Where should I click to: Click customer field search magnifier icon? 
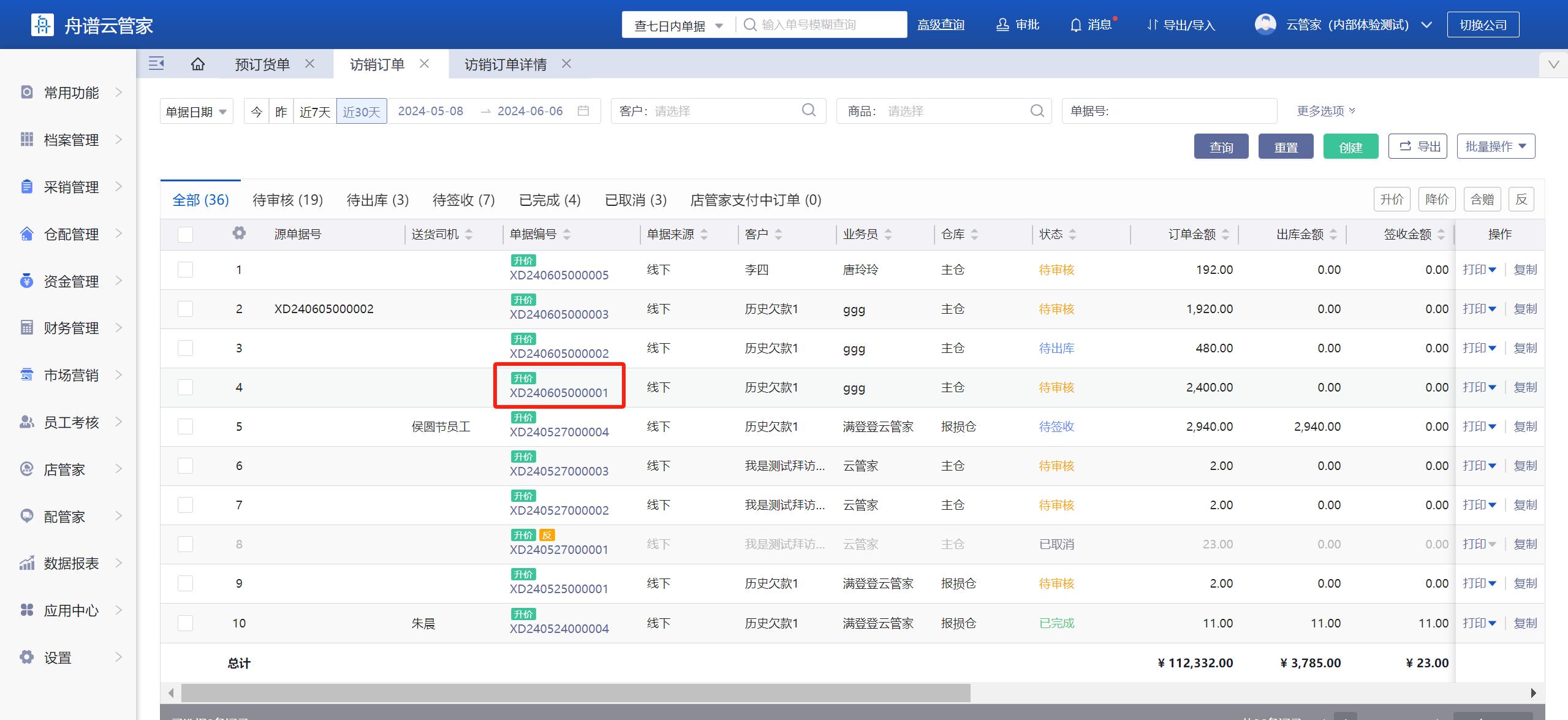[809, 110]
